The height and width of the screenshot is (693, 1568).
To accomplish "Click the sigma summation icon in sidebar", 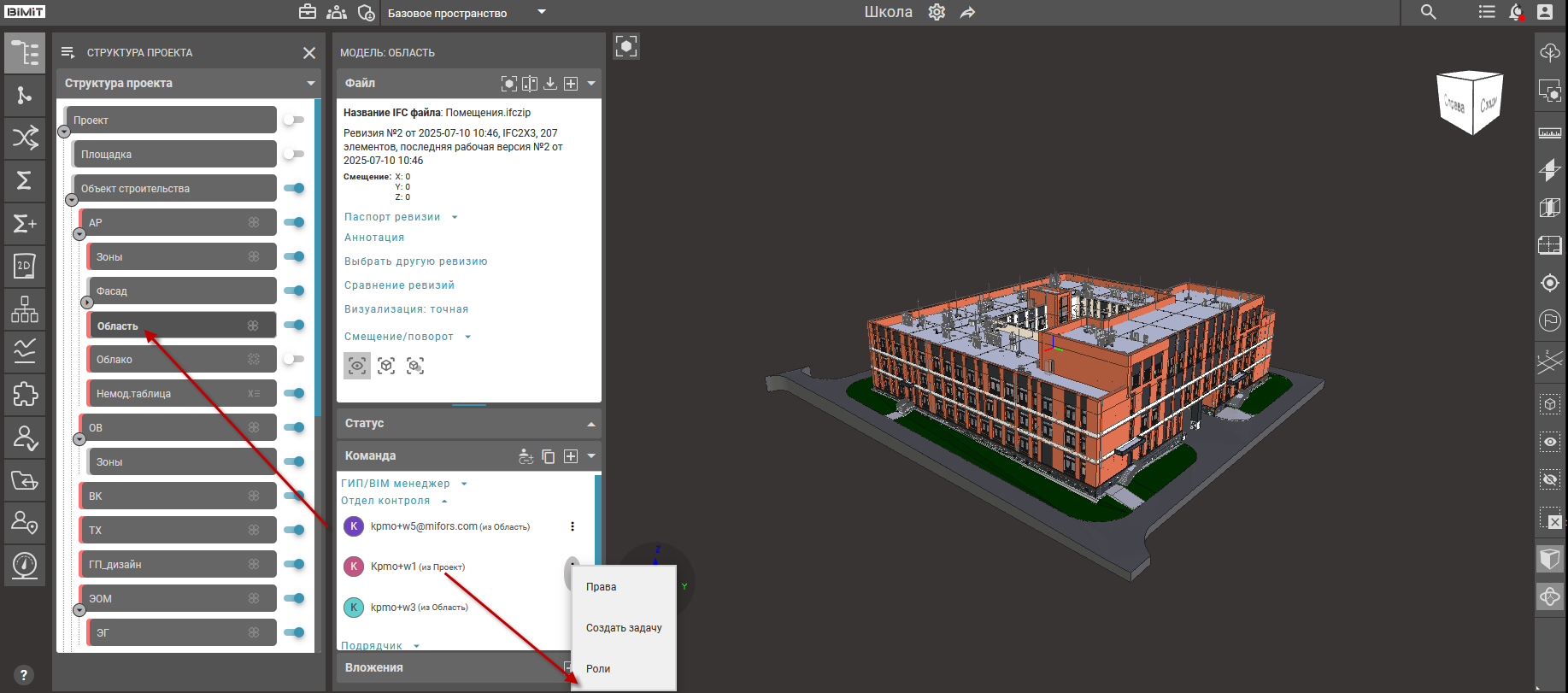I will coord(25,180).
